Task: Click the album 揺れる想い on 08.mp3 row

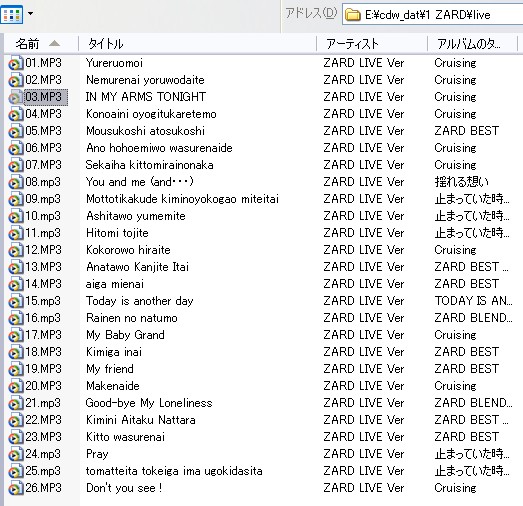Action: pos(461,182)
